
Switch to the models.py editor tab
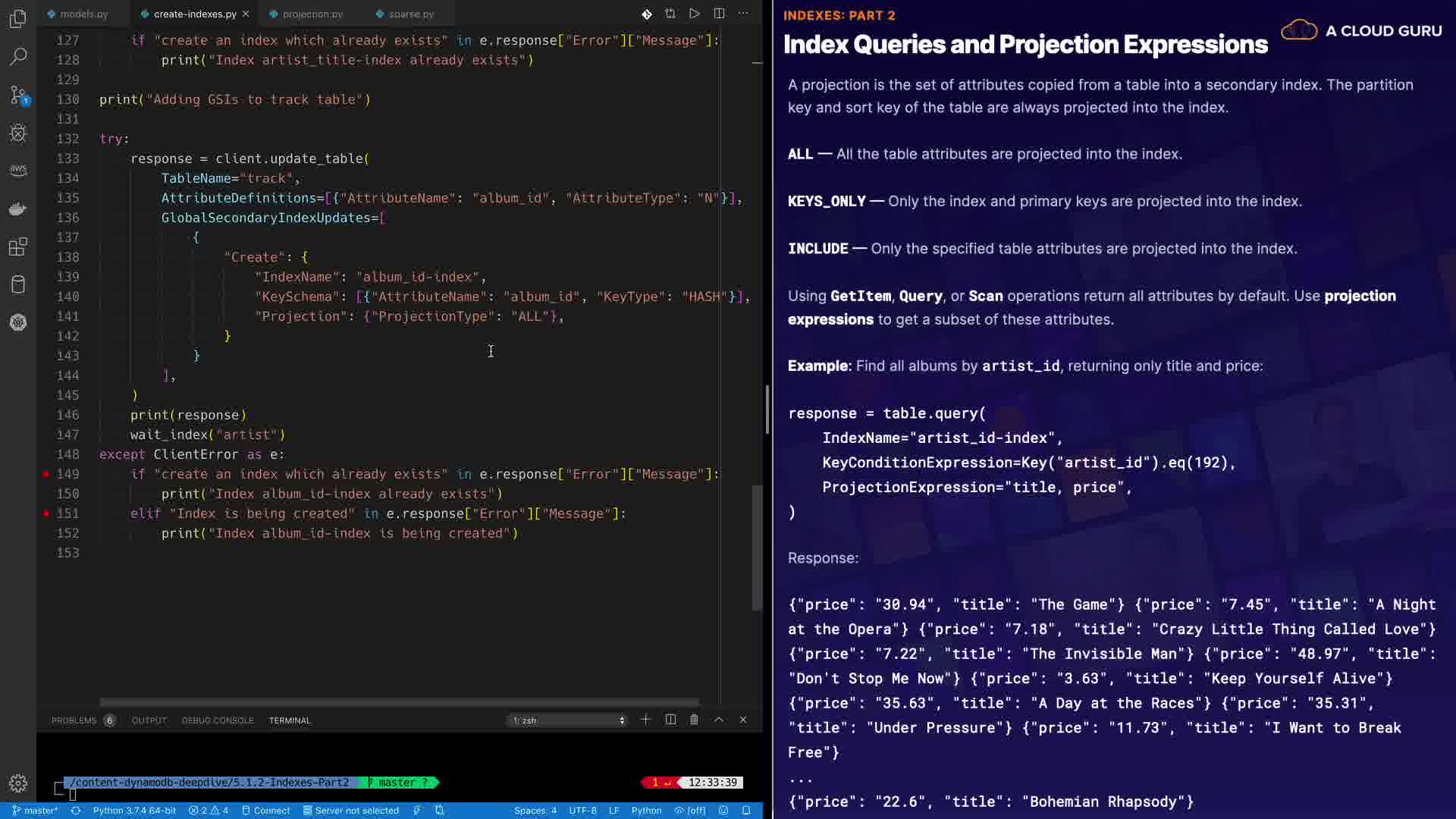click(83, 14)
